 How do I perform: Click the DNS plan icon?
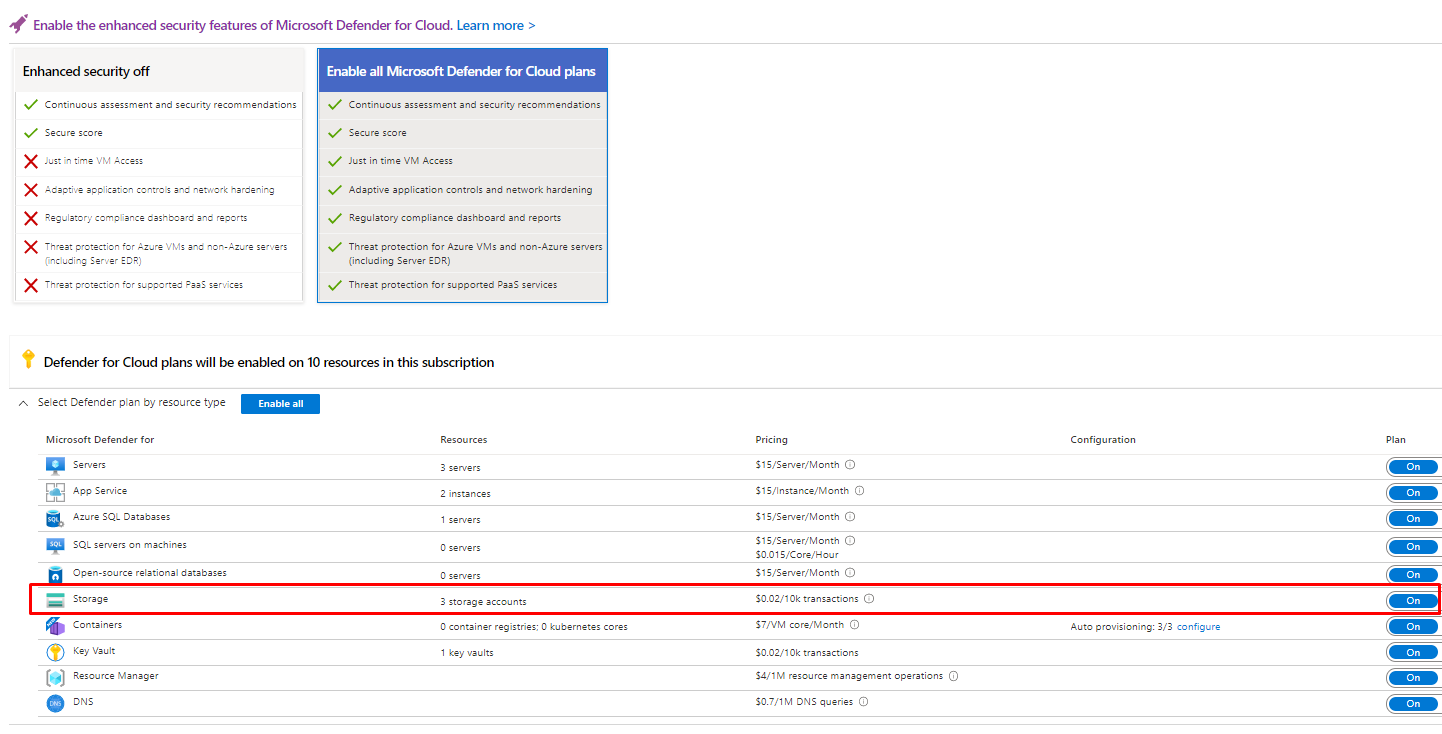[x=55, y=703]
